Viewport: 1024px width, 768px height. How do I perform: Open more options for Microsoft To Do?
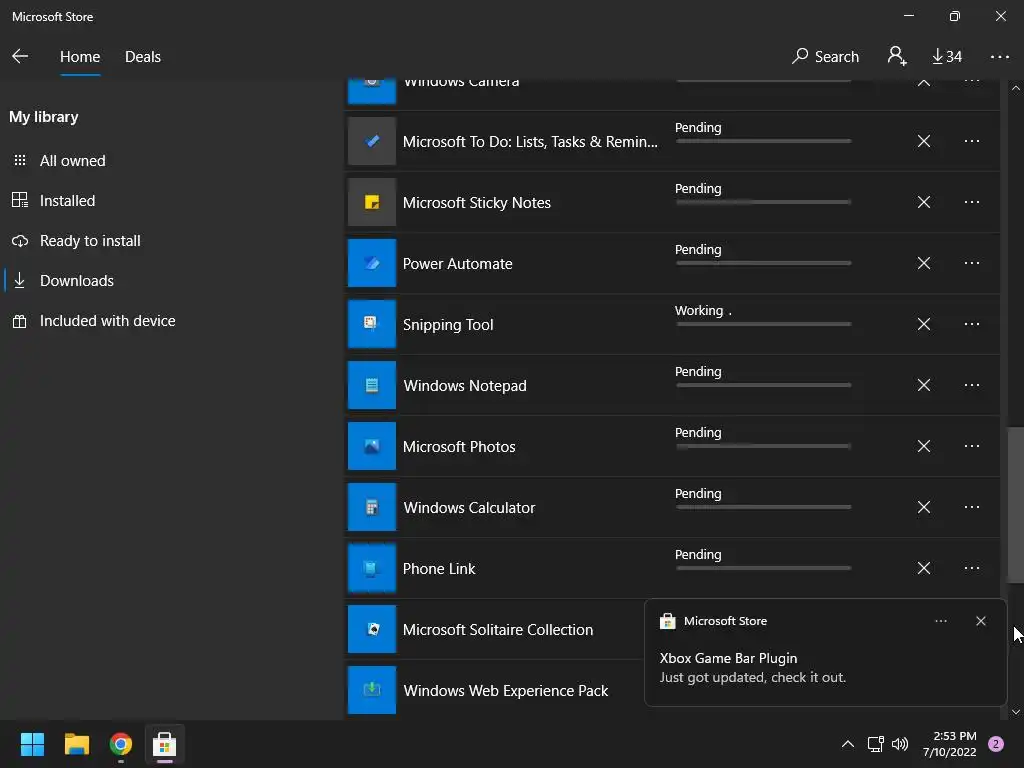[x=972, y=141]
